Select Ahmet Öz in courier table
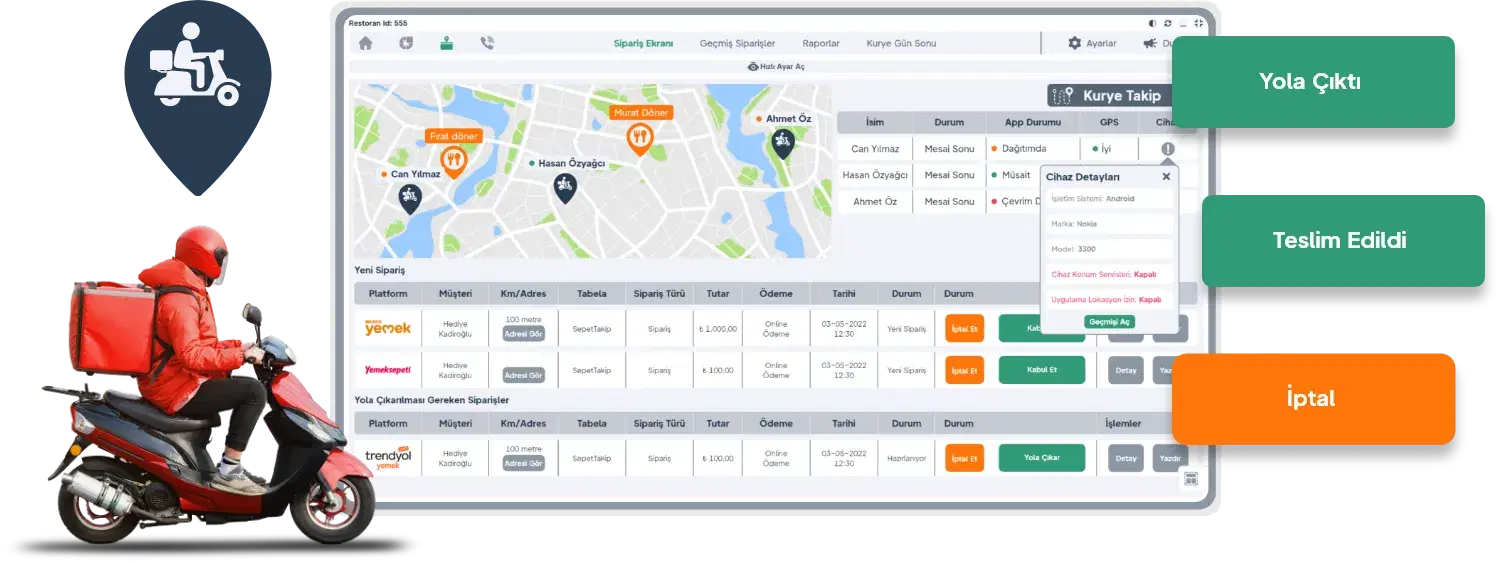 875,201
